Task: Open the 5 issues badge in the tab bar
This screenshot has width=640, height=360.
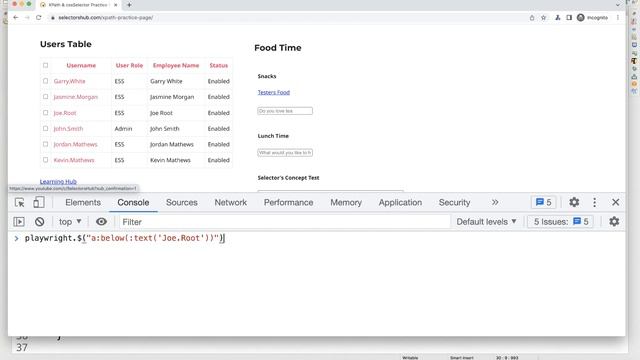Action: point(543,202)
